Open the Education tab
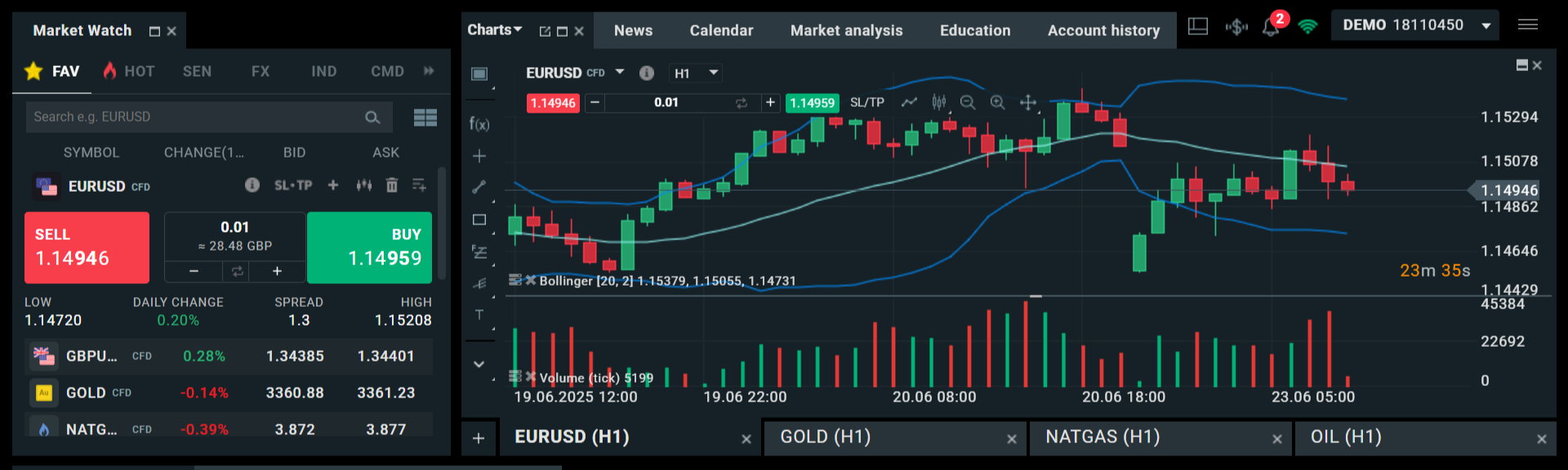This screenshot has width=1568, height=470. click(975, 30)
